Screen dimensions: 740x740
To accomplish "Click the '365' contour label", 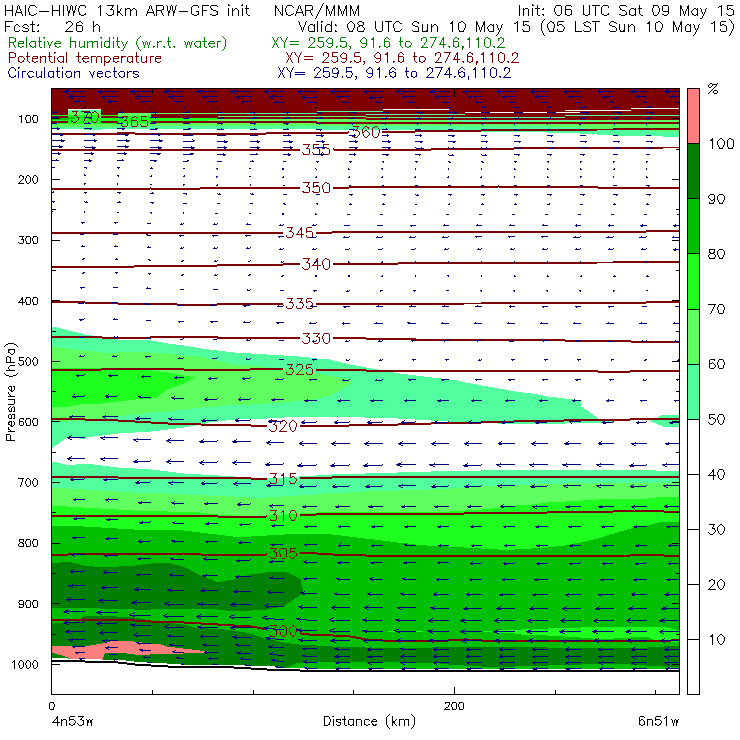I will pyautogui.click(x=135, y=122).
